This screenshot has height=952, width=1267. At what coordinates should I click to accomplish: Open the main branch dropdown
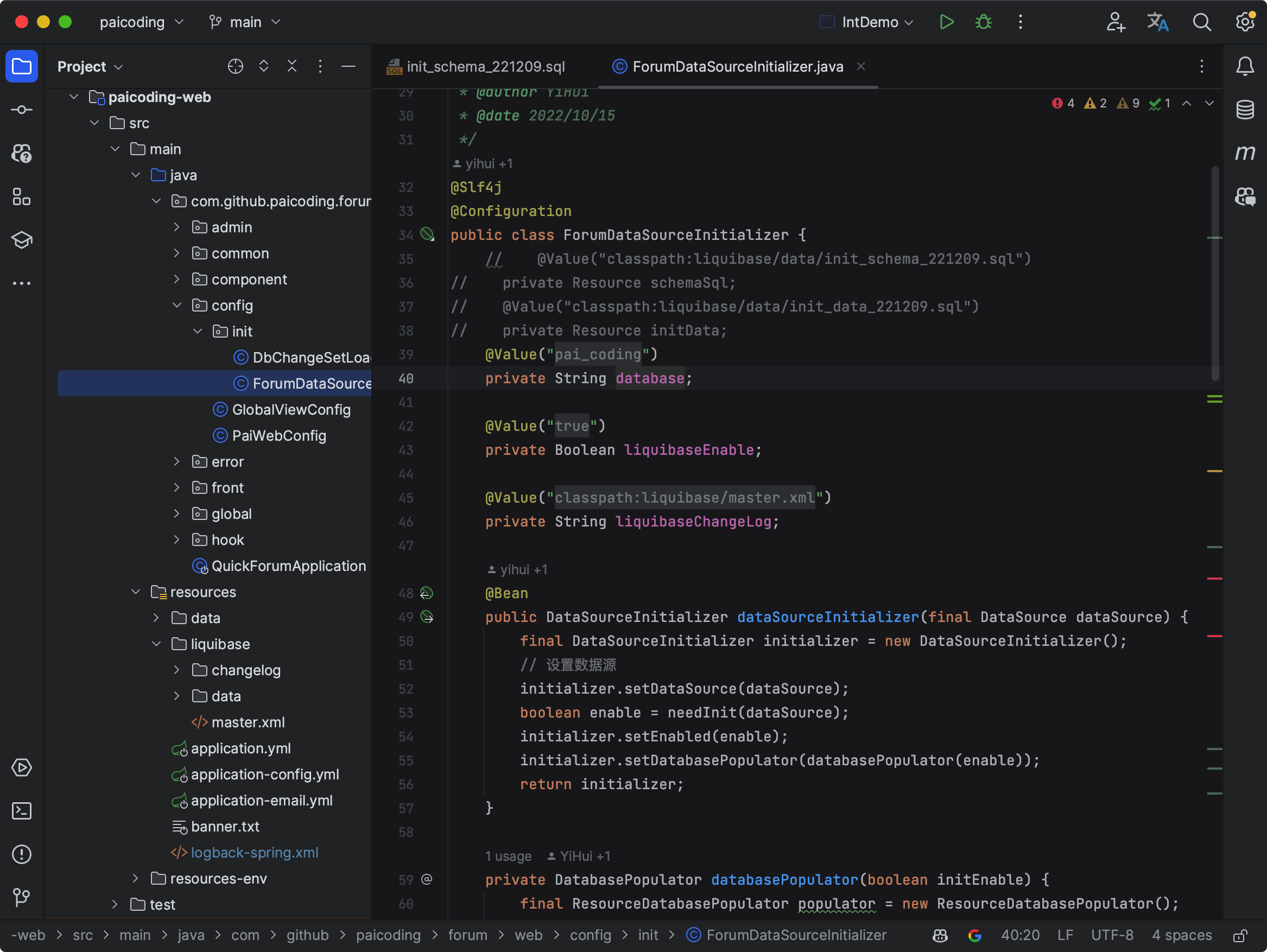point(245,22)
